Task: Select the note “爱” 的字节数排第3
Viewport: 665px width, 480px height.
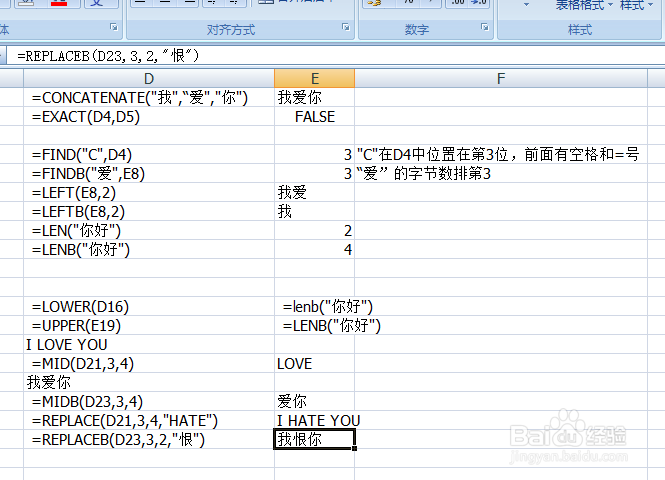Action: (501, 174)
